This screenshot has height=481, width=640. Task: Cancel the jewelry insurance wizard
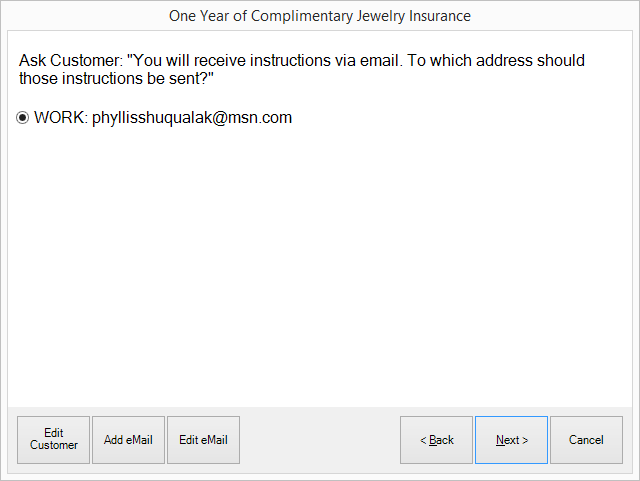click(x=586, y=440)
